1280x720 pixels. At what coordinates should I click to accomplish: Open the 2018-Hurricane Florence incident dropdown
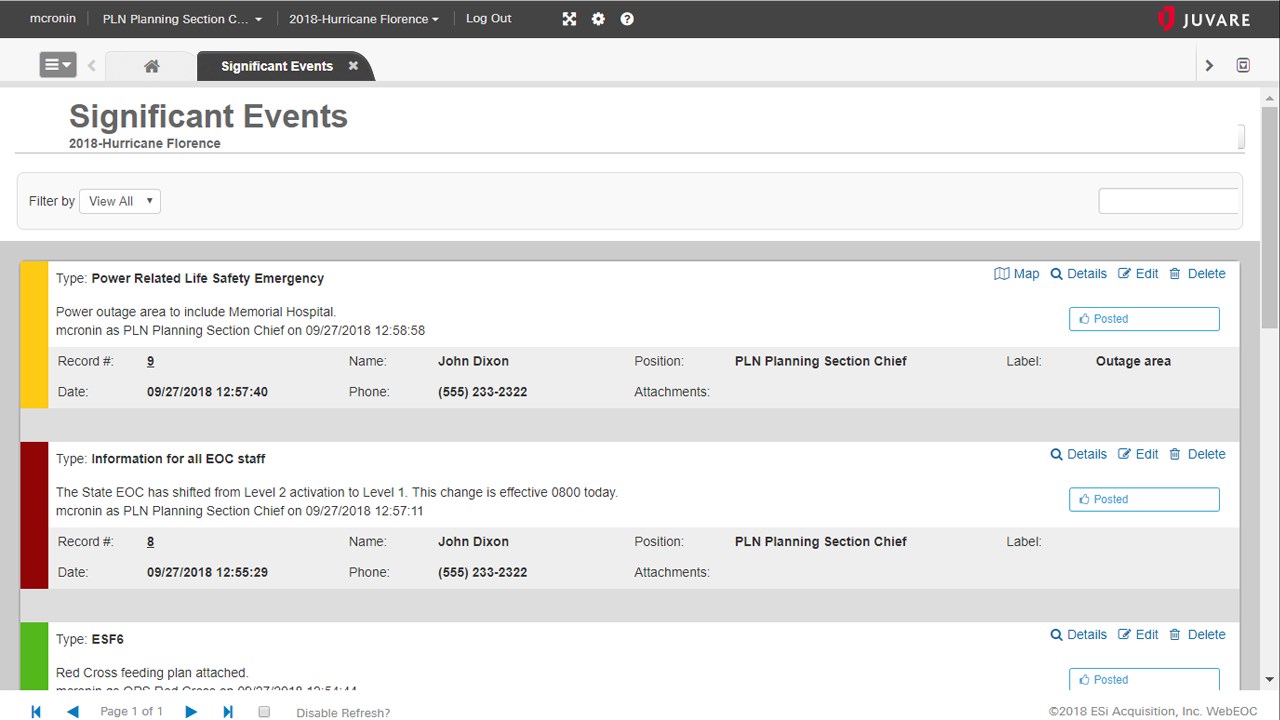(363, 18)
